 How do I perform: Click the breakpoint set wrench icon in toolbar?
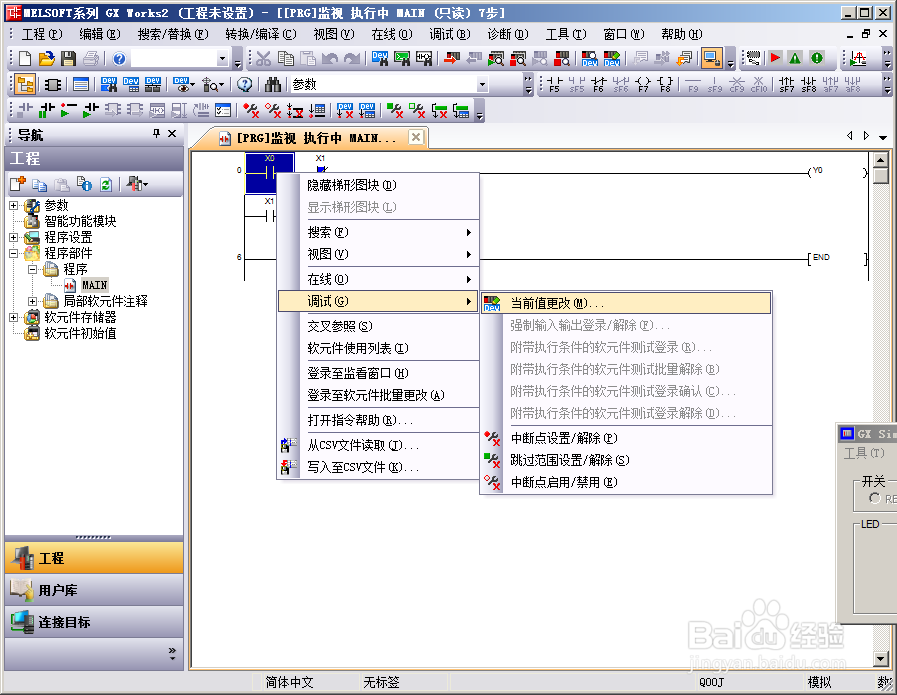(251, 110)
